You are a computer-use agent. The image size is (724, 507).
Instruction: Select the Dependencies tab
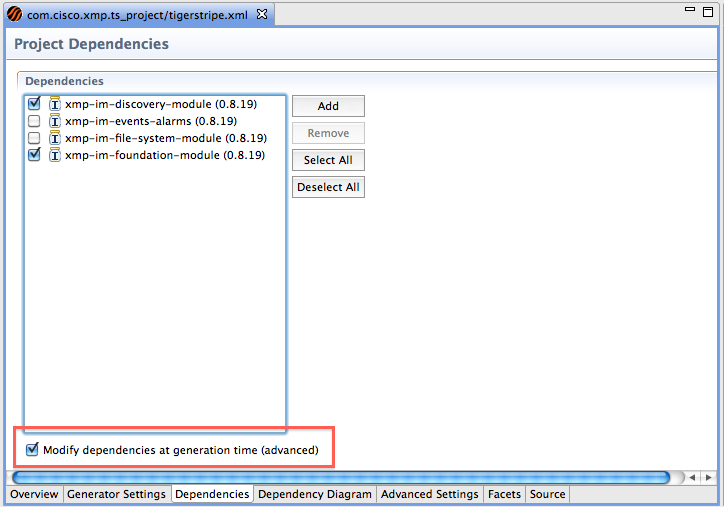pyautogui.click(x=212, y=494)
